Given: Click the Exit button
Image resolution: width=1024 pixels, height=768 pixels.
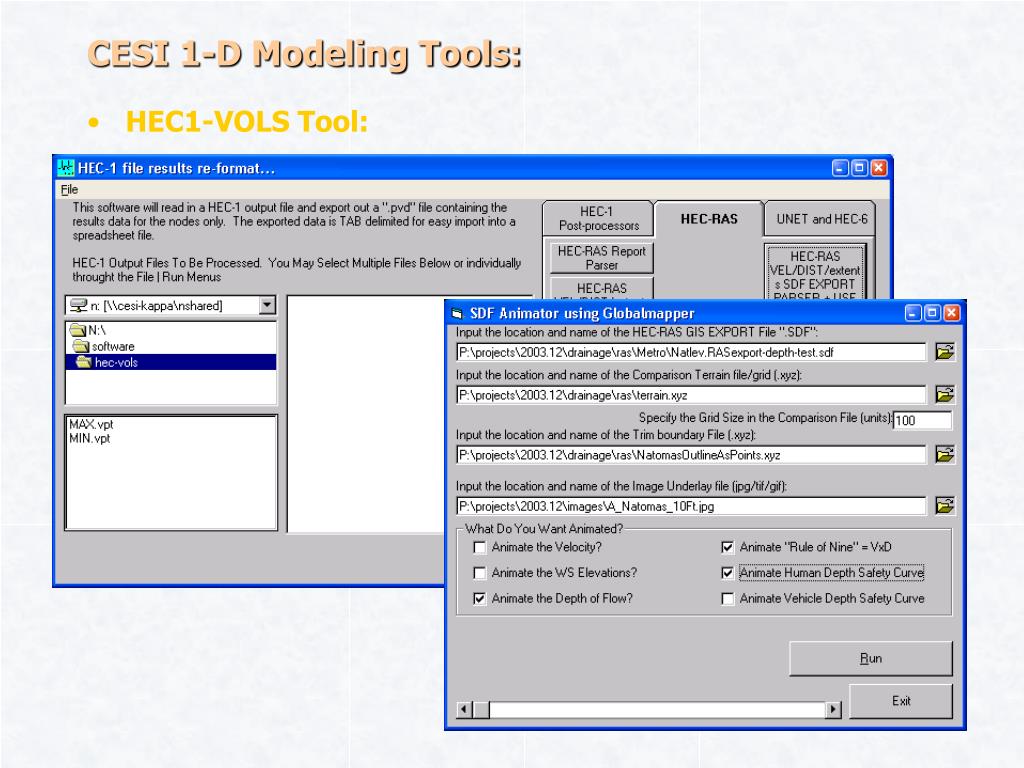Looking at the screenshot, I should 901,701.
